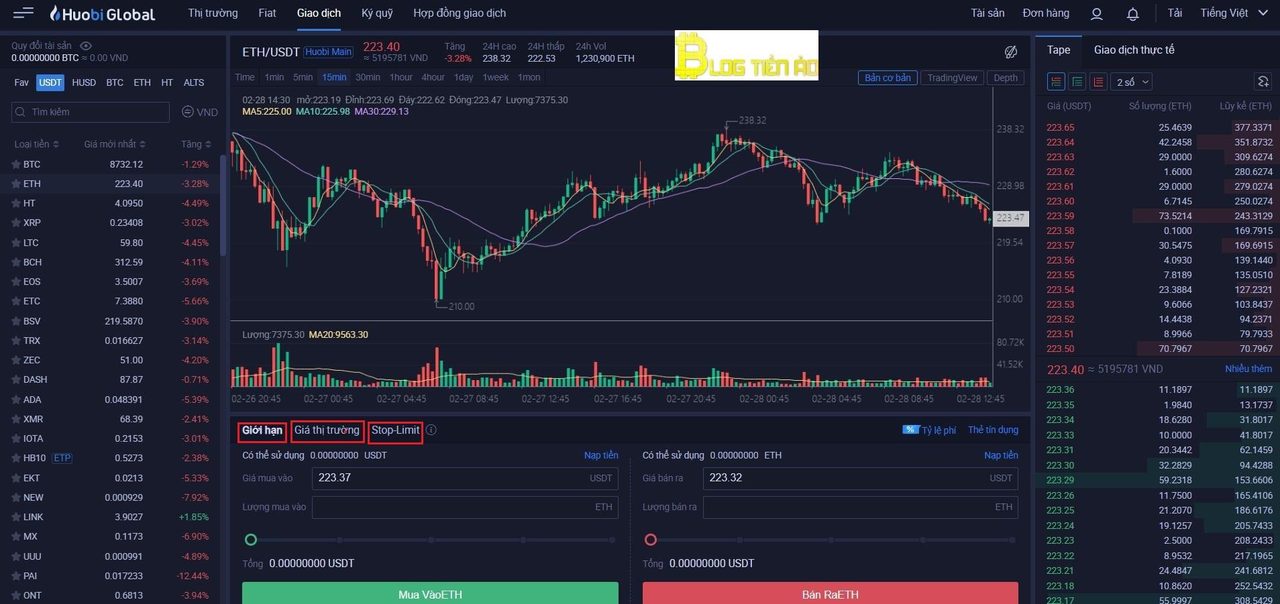Expand Nhiều thêm in order book

click(1248, 370)
